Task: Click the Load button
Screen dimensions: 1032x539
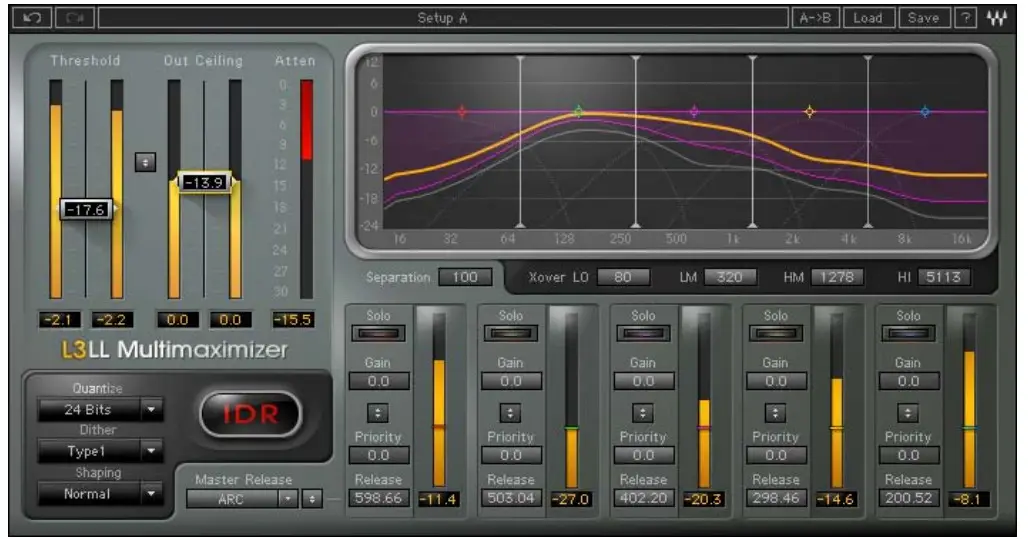Action: tap(868, 18)
